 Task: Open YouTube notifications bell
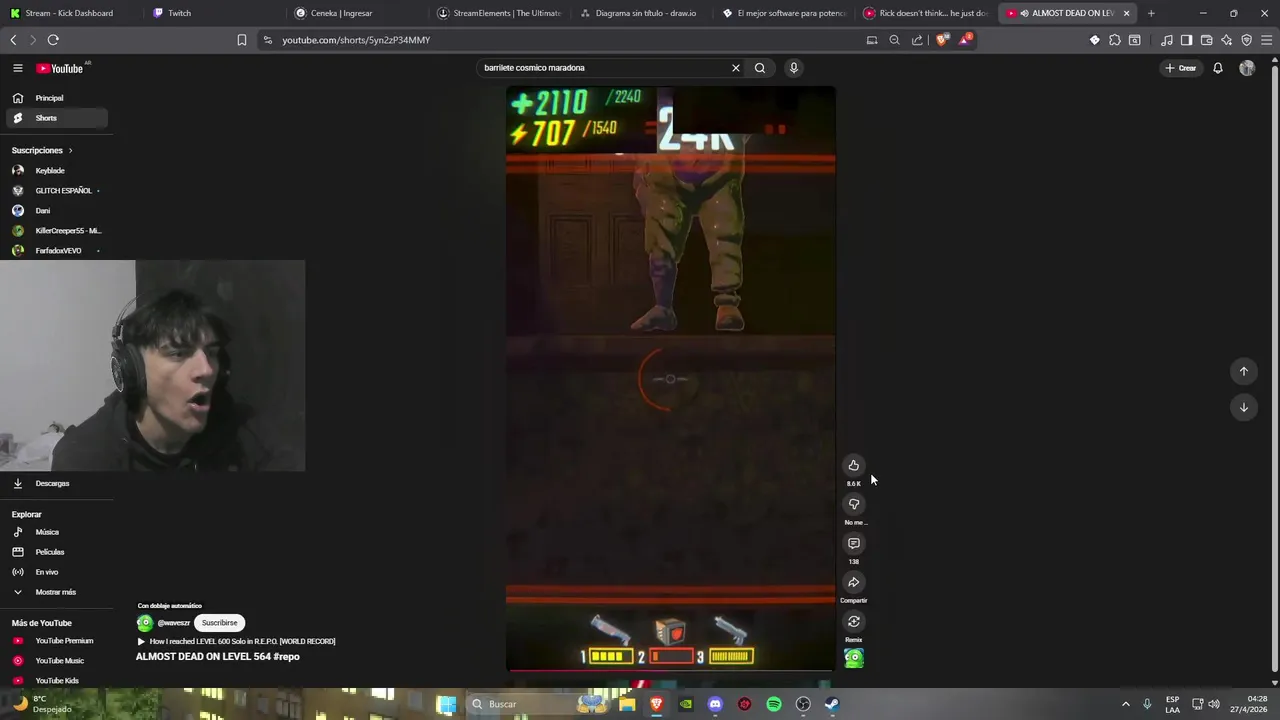pos(1218,68)
